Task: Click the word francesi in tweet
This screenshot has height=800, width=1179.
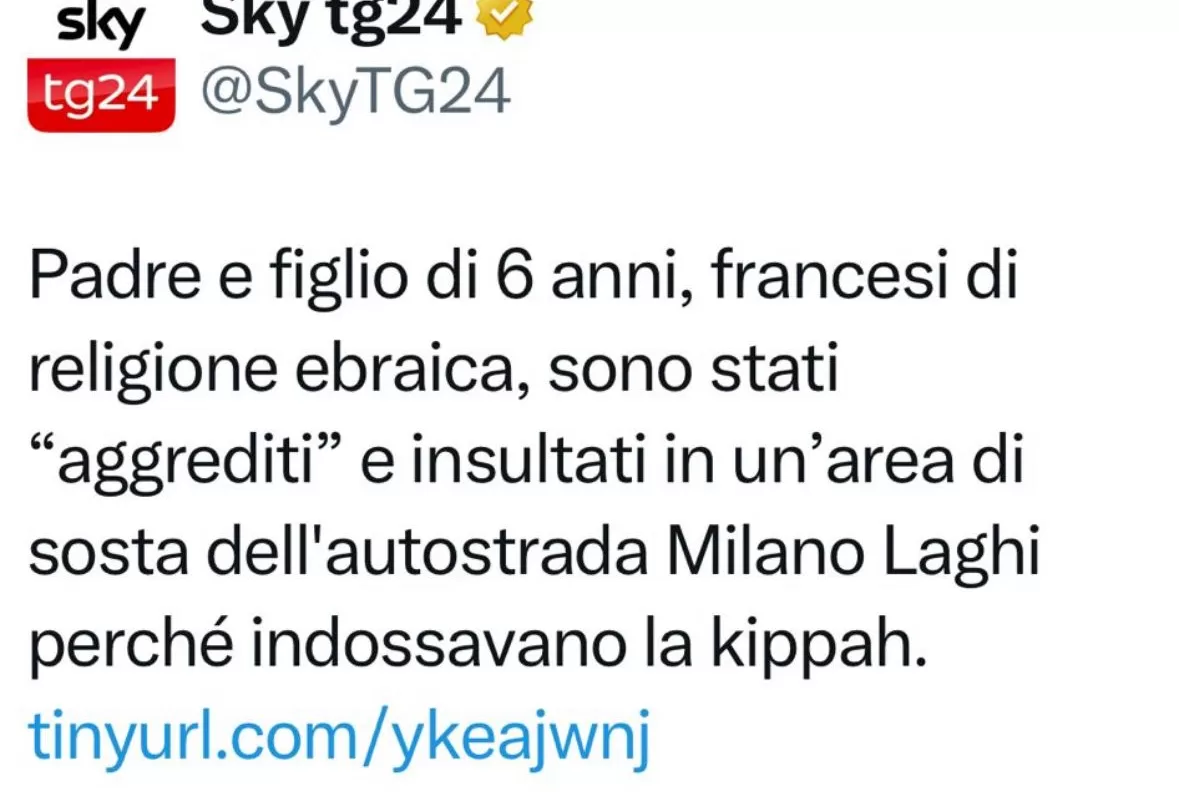Action: (x=829, y=274)
